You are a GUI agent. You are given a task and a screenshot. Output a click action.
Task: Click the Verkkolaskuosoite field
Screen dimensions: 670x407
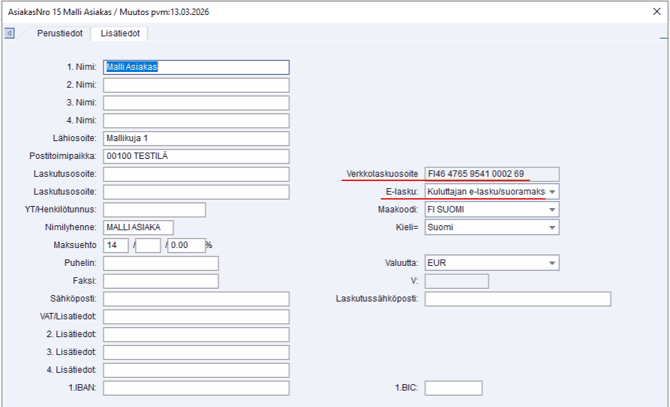[x=491, y=173]
